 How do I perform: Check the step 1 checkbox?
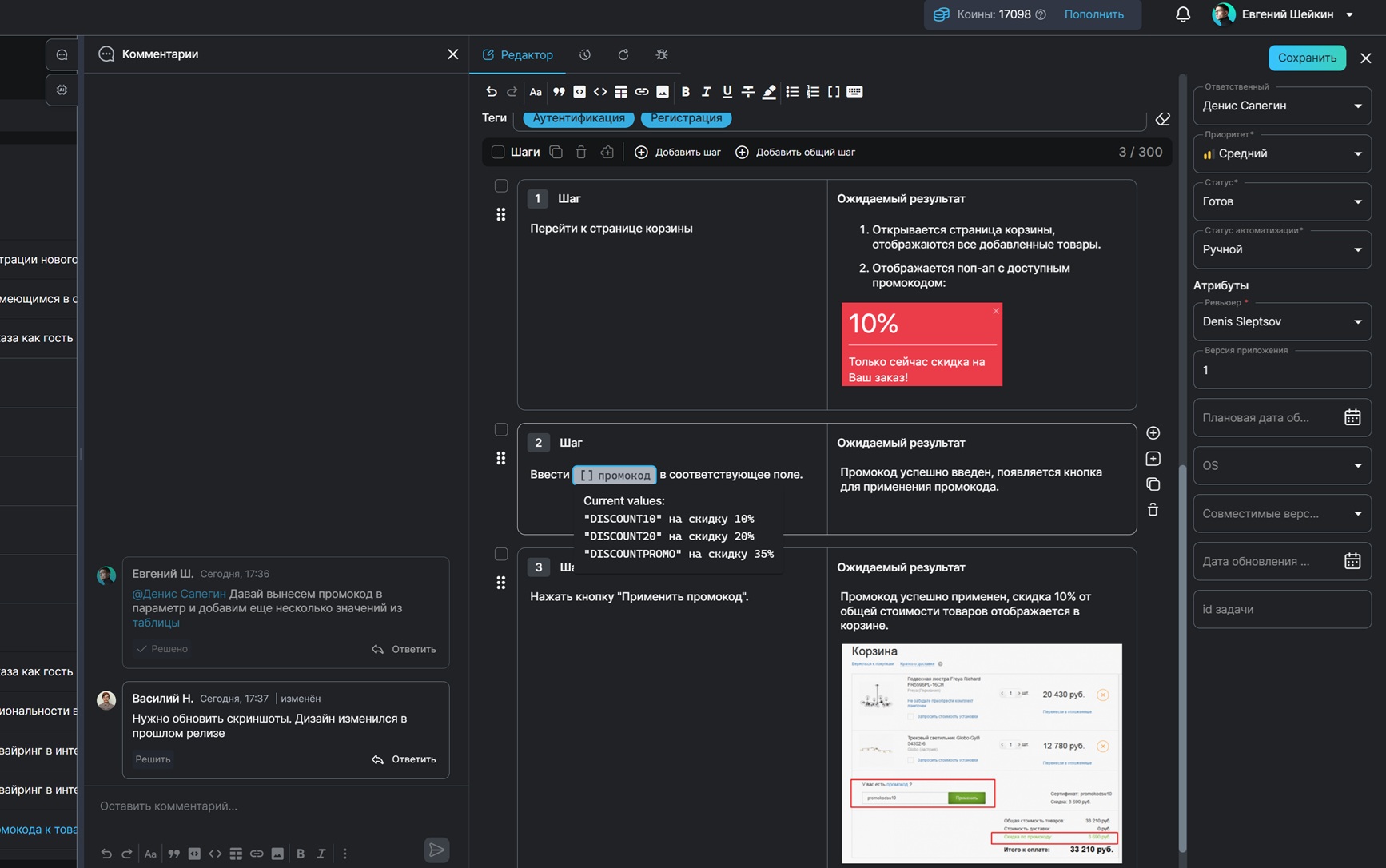tap(501, 186)
